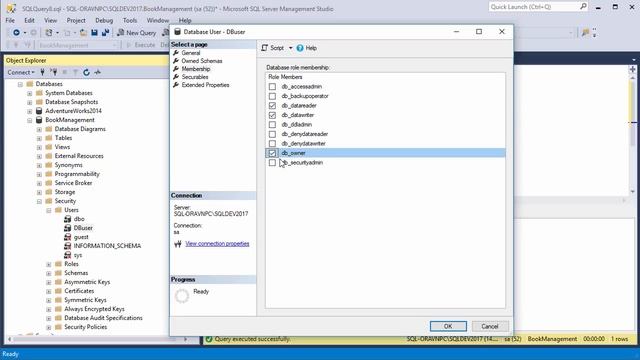This screenshot has height=360, width=640.
Task: Click the Object Explorer horizontal scrollbar
Action: [x=97, y=339]
